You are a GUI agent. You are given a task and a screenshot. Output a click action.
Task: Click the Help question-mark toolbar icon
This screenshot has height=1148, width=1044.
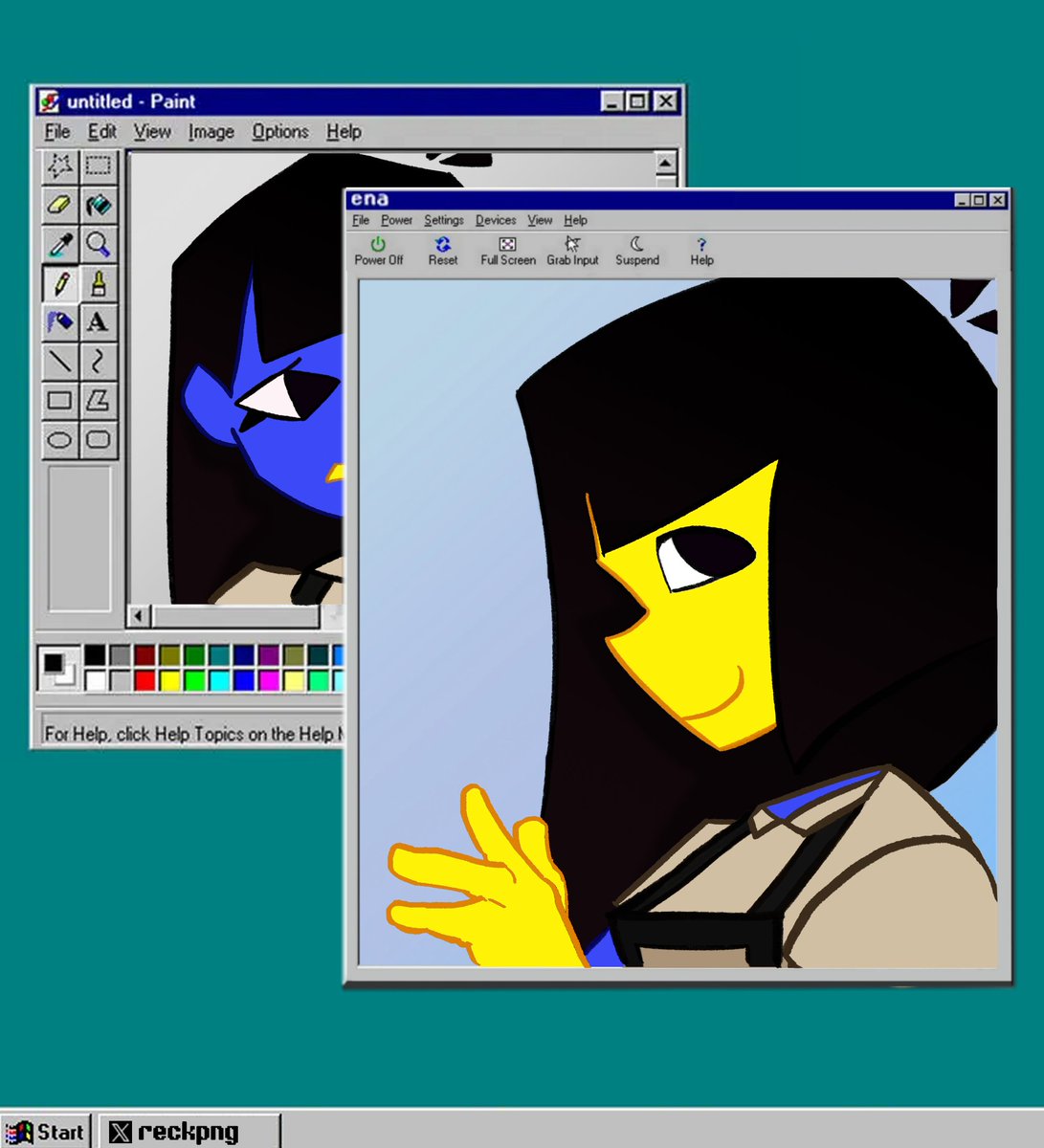click(701, 252)
